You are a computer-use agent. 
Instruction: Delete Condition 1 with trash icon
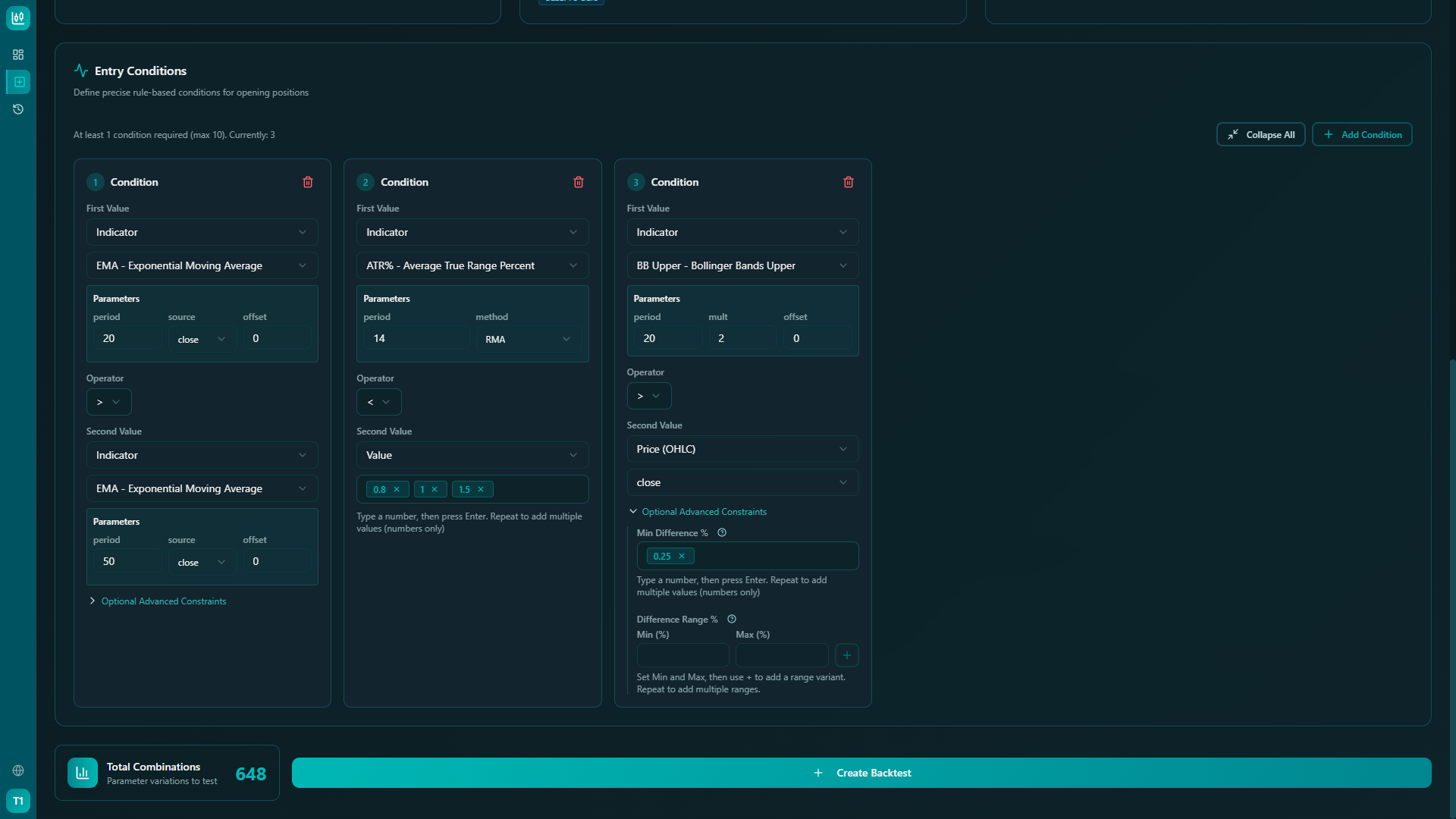pos(308,182)
